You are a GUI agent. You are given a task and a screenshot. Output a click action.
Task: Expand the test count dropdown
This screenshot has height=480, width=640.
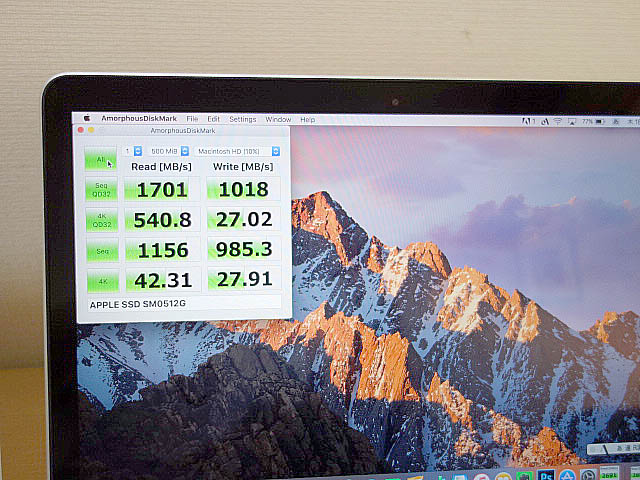tap(133, 151)
